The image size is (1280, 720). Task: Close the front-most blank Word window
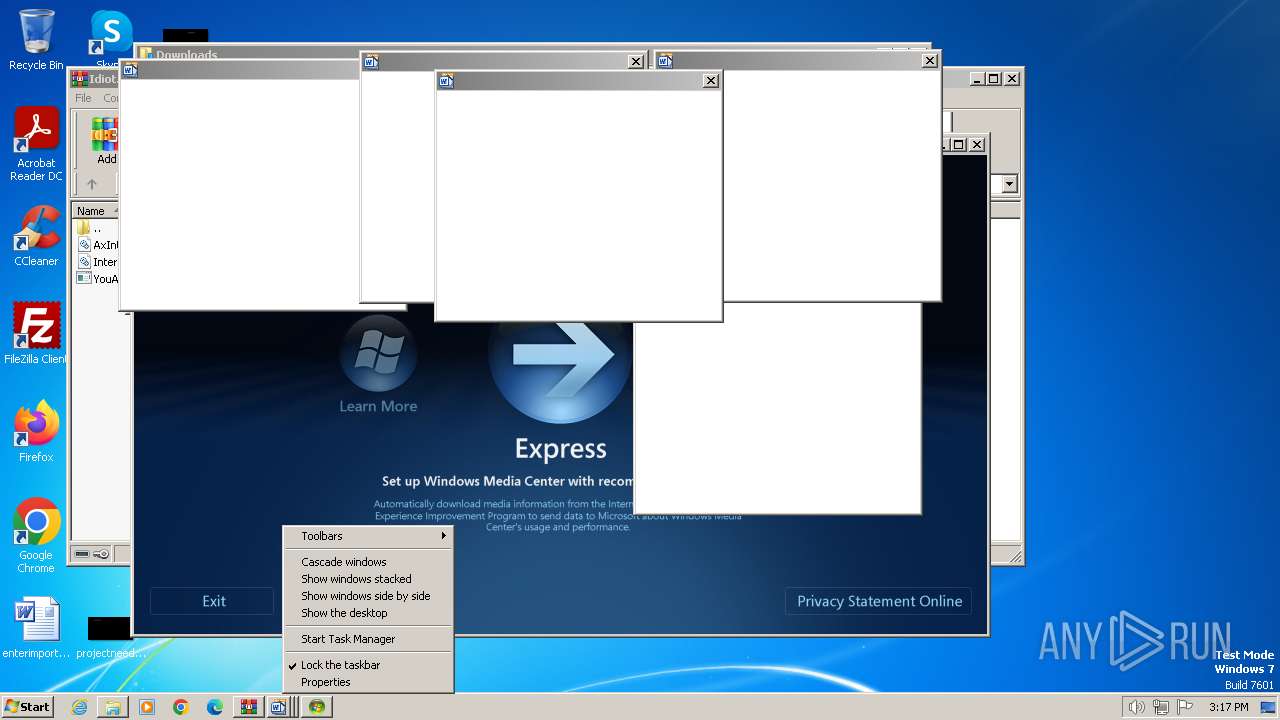pyautogui.click(x=711, y=81)
